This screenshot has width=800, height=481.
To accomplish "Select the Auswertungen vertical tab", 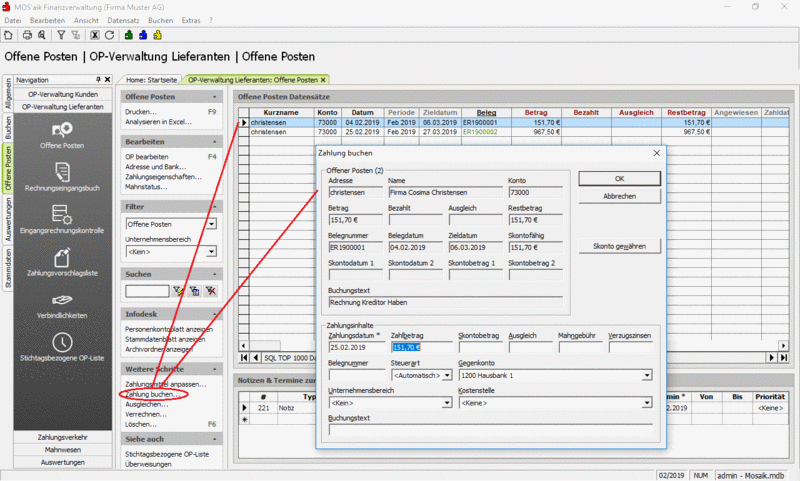I will (x=8, y=219).
